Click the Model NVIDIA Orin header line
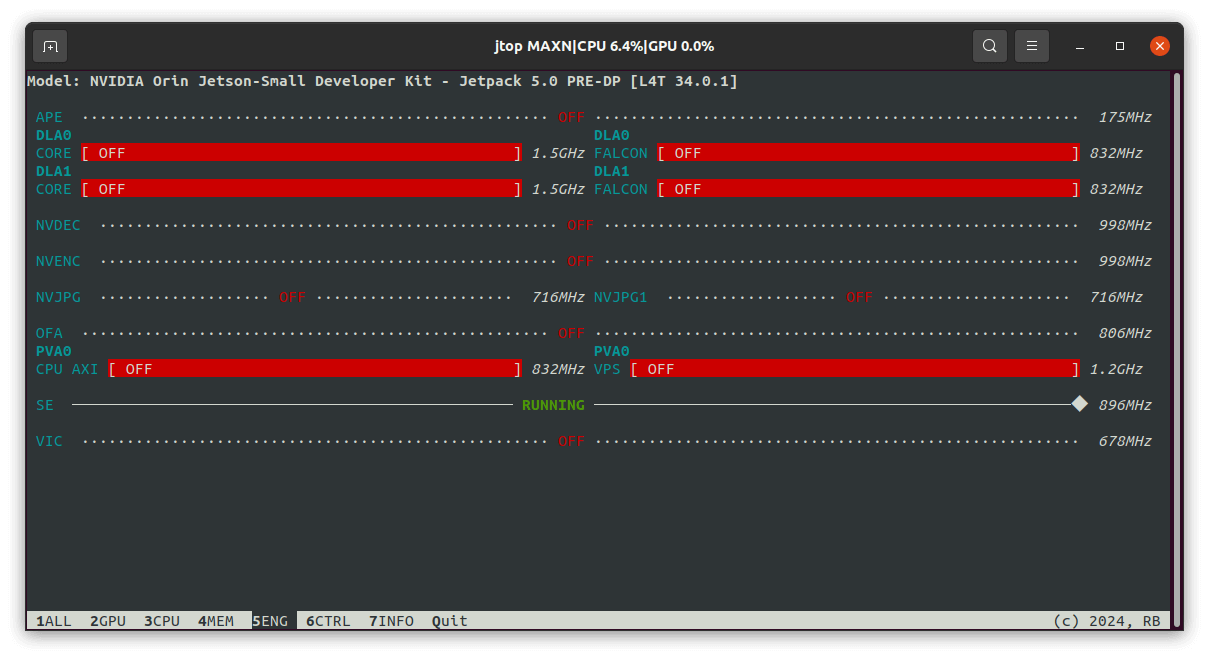This screenshot has width=1209, height=659. click(382, 81)
